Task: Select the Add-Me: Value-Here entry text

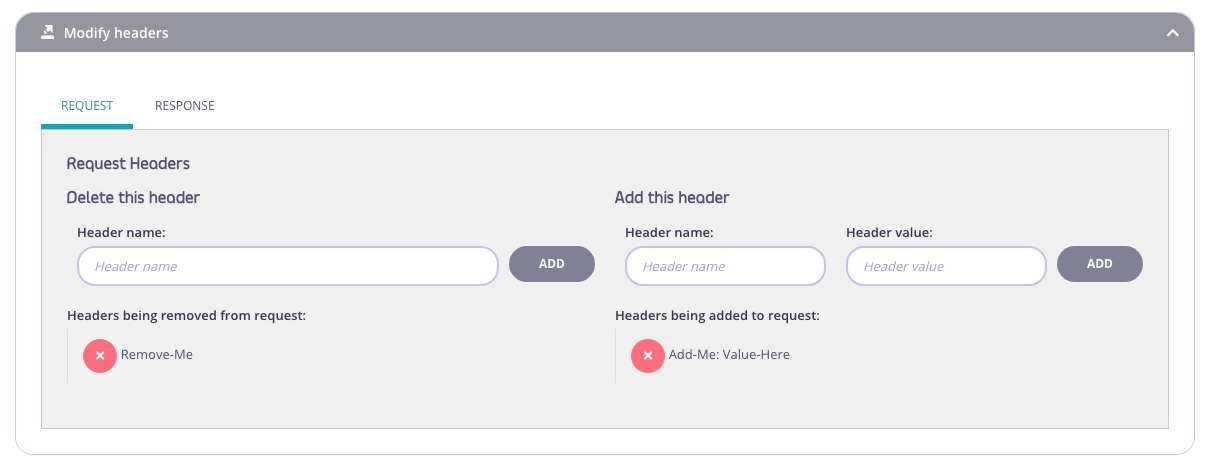Action: coord(729,355)
